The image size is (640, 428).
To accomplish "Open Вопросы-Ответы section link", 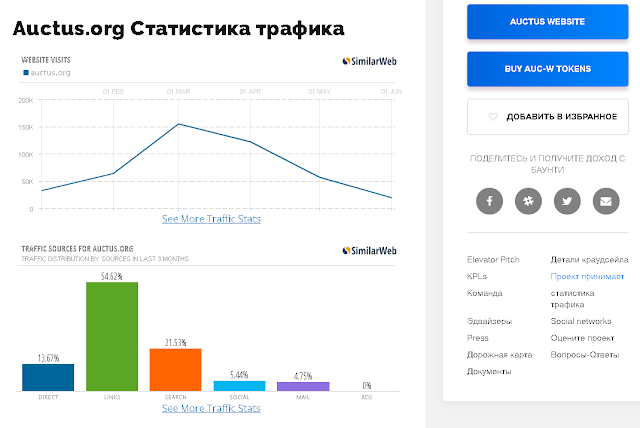I will click(585, 355).
